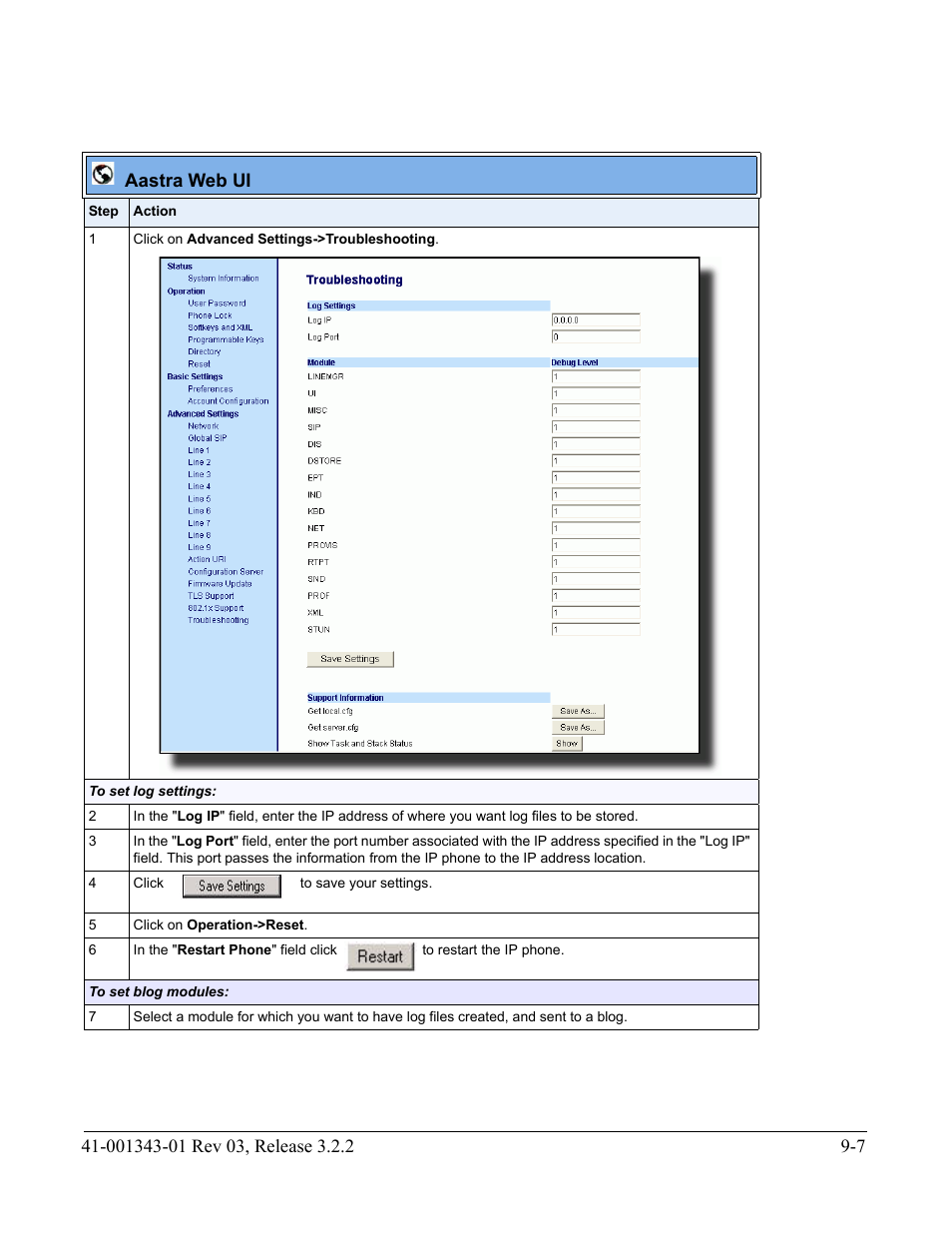The width and height of the screenshot is (952, 1233).
Task: Open the Network advanced settings
Action: (203, 425)
